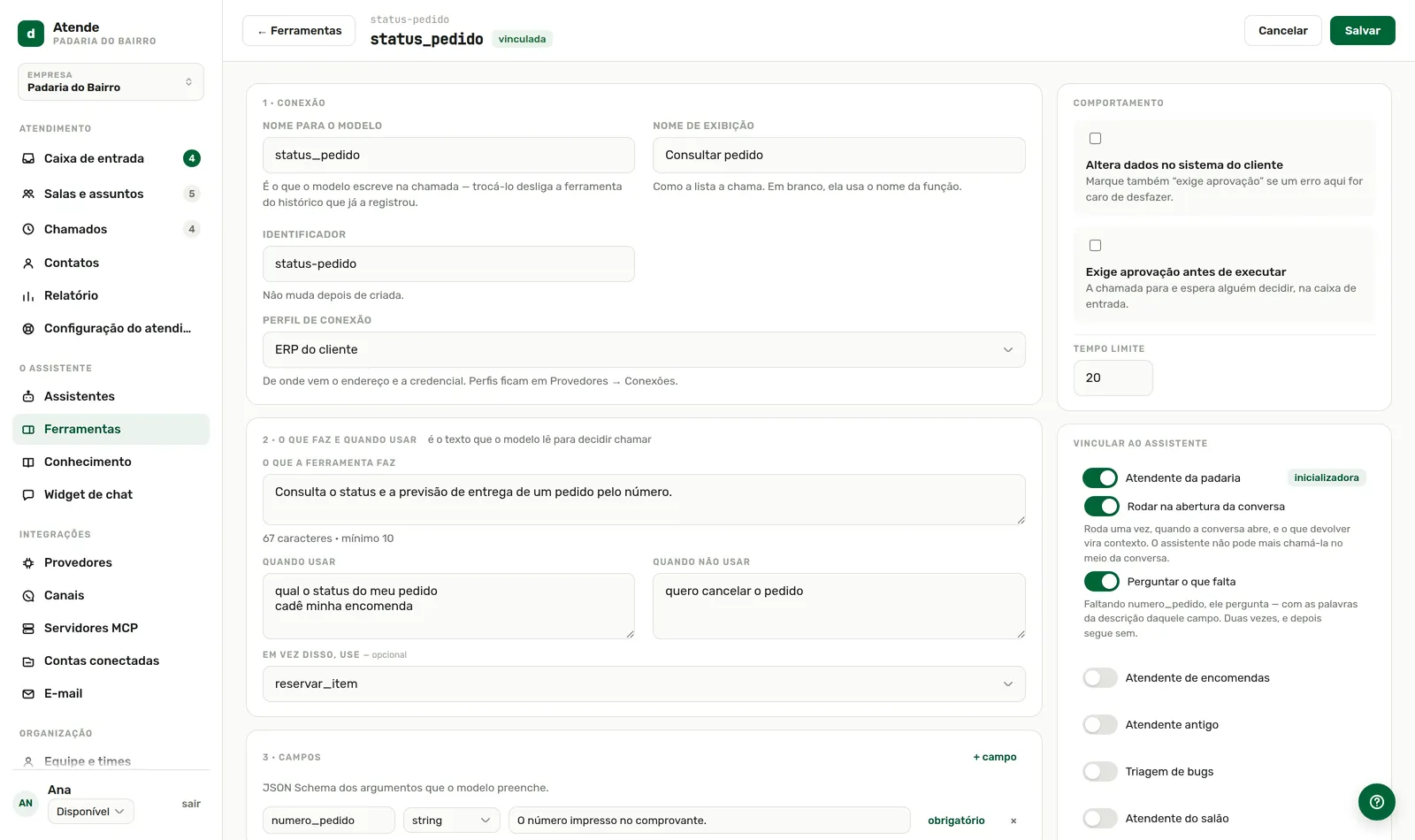This screenshot has height=840, width=1415.
Task: Click the E-mail envelope icon
Action: [28, 693]
